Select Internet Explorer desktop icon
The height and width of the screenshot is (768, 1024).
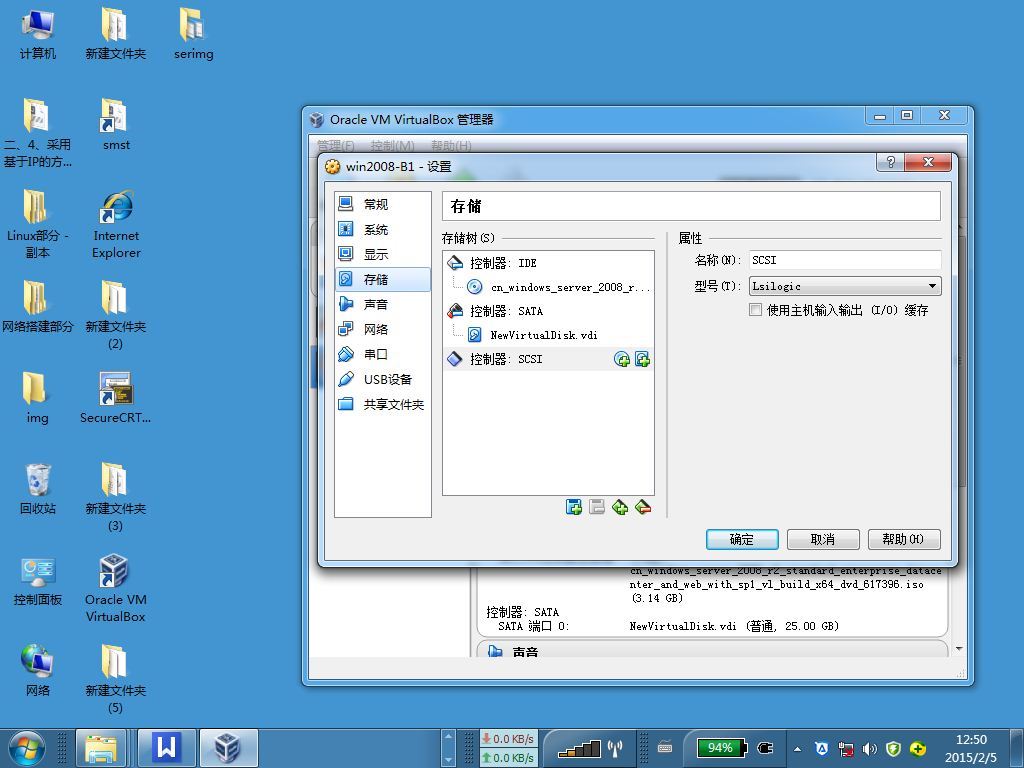[116, 225]
